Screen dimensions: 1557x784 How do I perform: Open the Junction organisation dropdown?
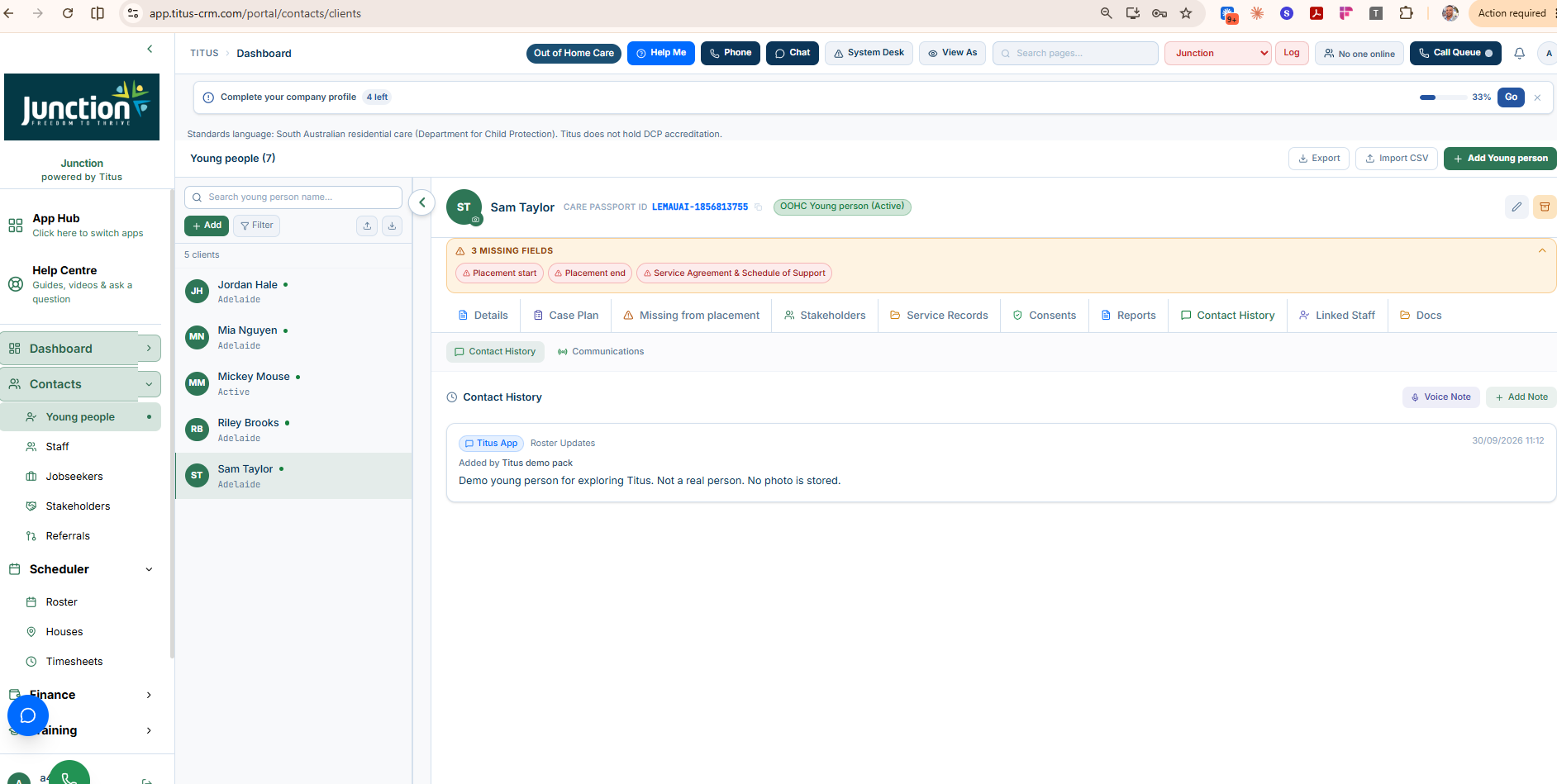click(x=1218, y=53)
